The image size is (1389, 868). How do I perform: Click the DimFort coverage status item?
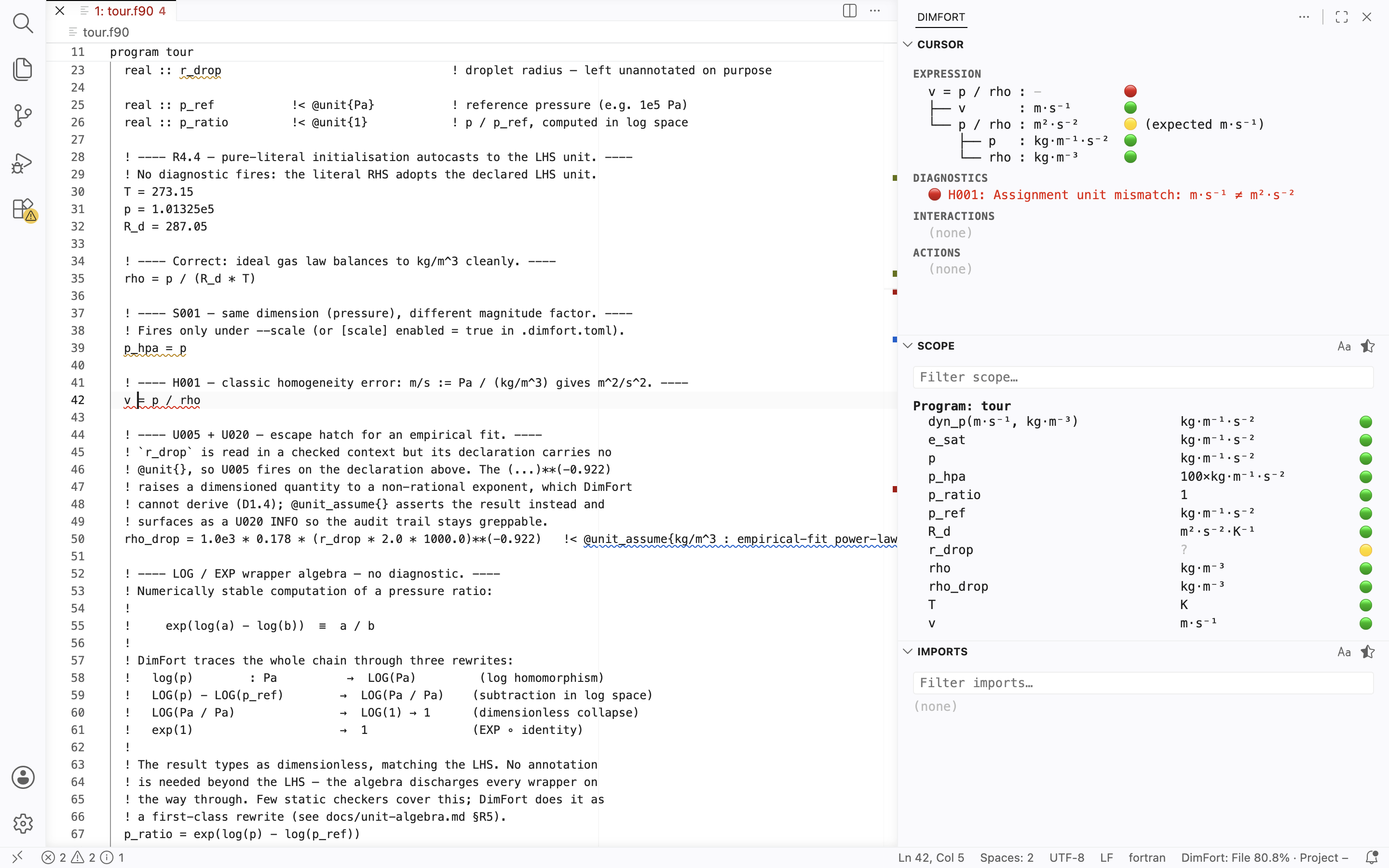pyautogui.click(x=1264, y=857)
